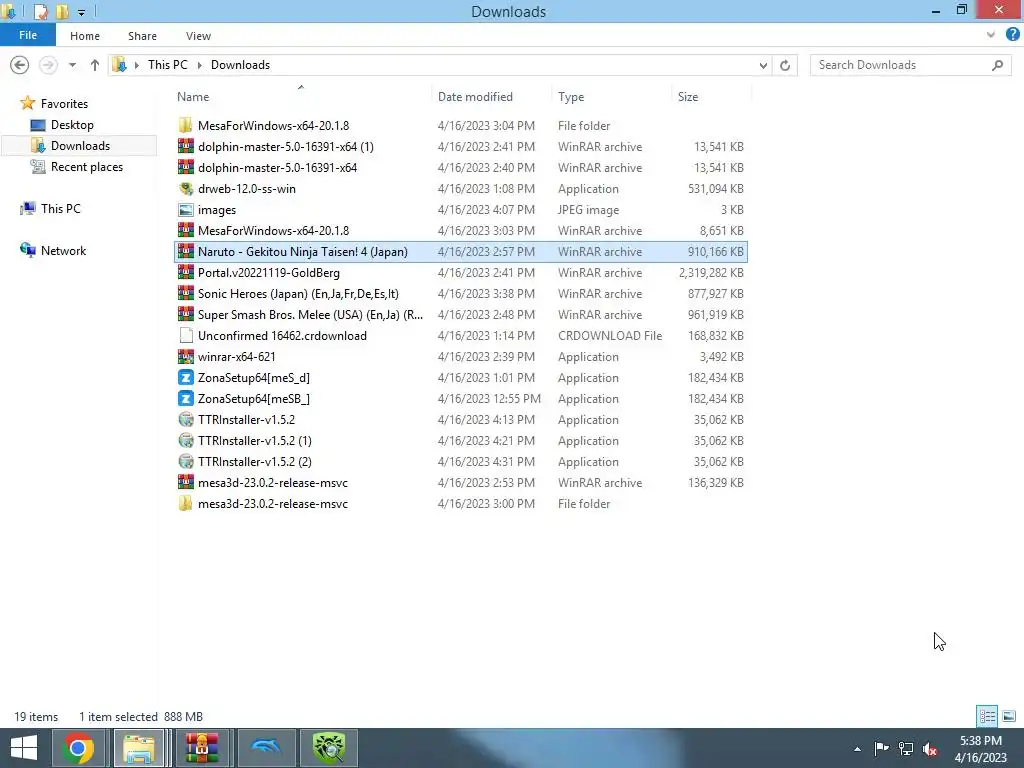Screen dimensions: 1024x768
Task: Open Google Chrome from the taskbar
Action: tap(78, 748)
